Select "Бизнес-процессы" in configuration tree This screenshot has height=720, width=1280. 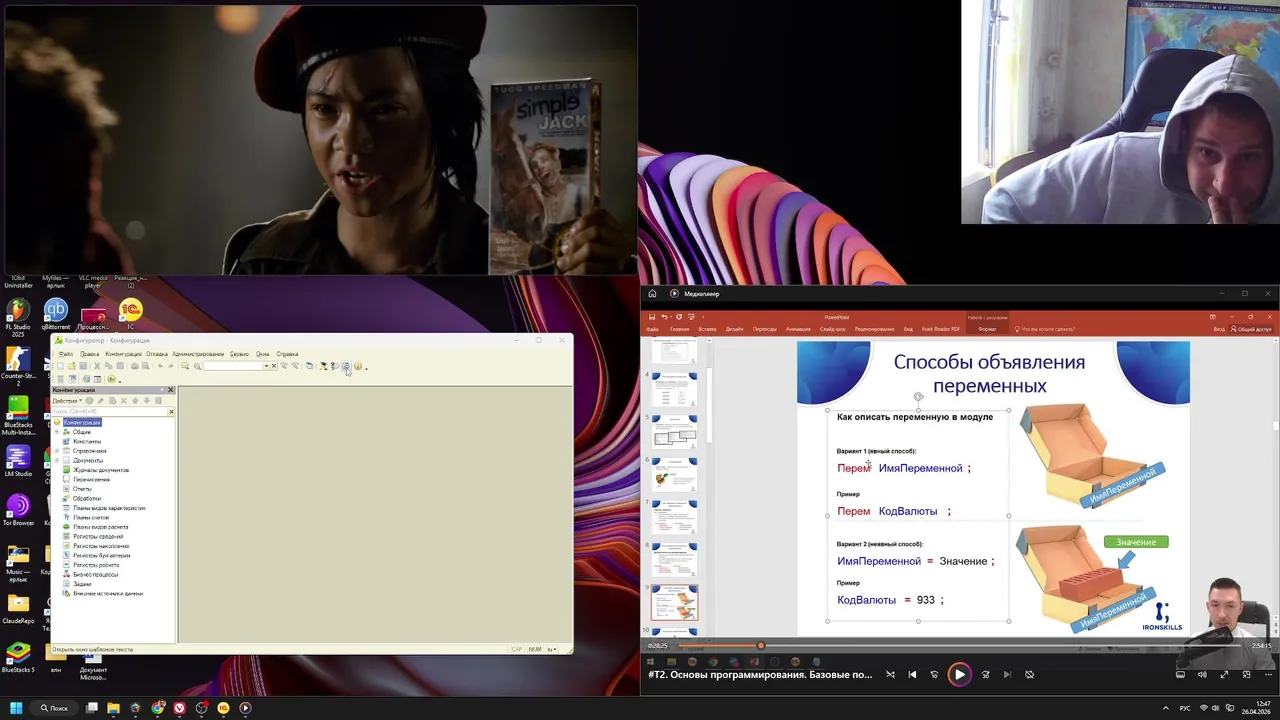pyautogui.click(x=96, y=574)
